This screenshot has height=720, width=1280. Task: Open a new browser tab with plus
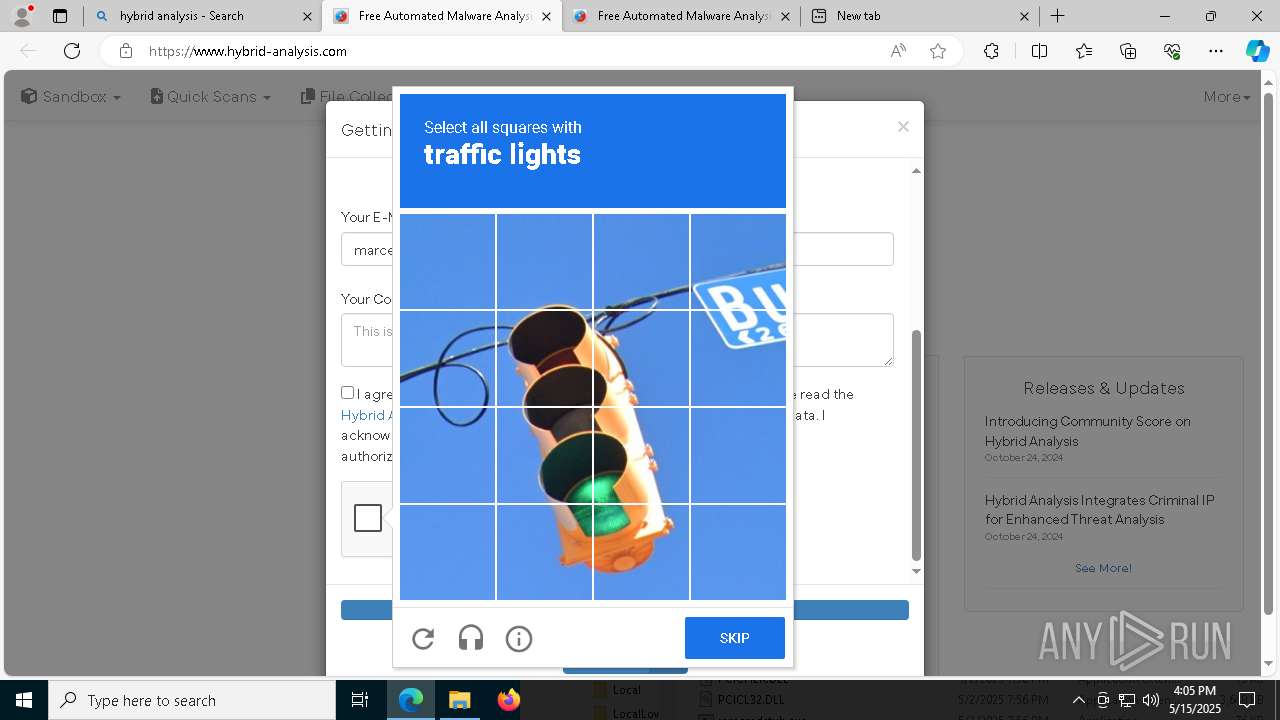[x=1057, y=16]
